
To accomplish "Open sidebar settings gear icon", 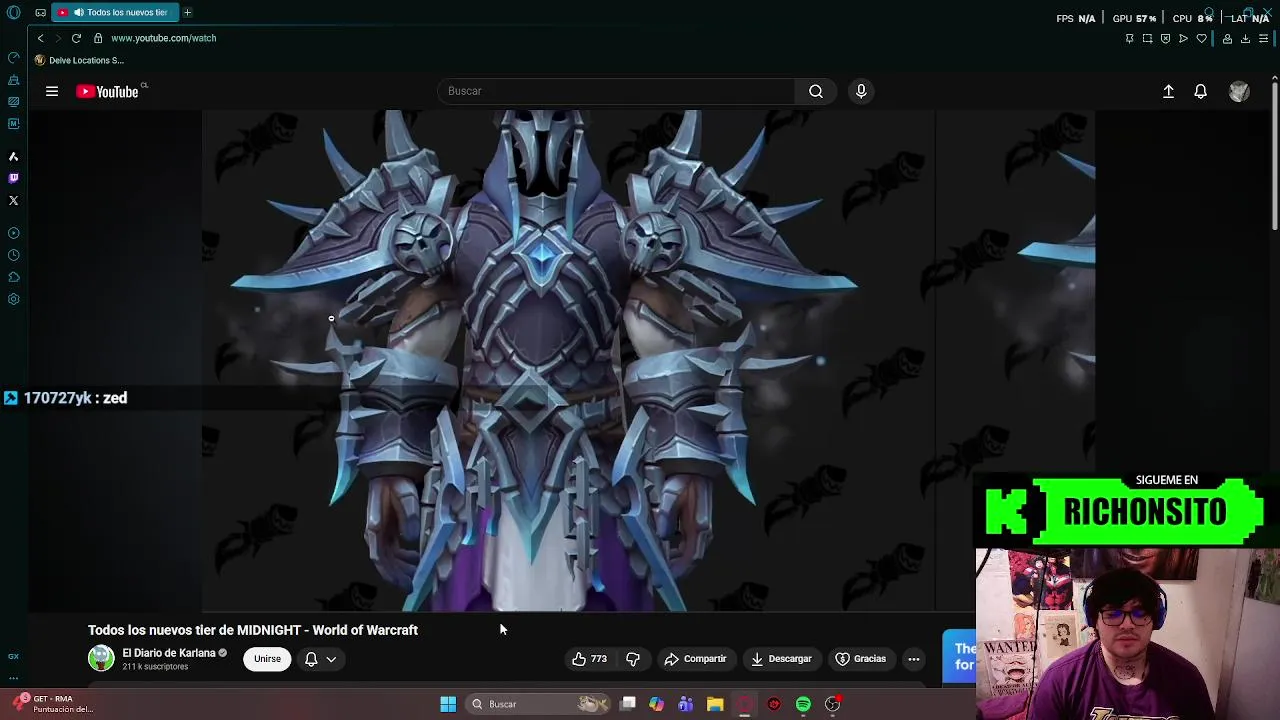I will click(x=13, y=299).
